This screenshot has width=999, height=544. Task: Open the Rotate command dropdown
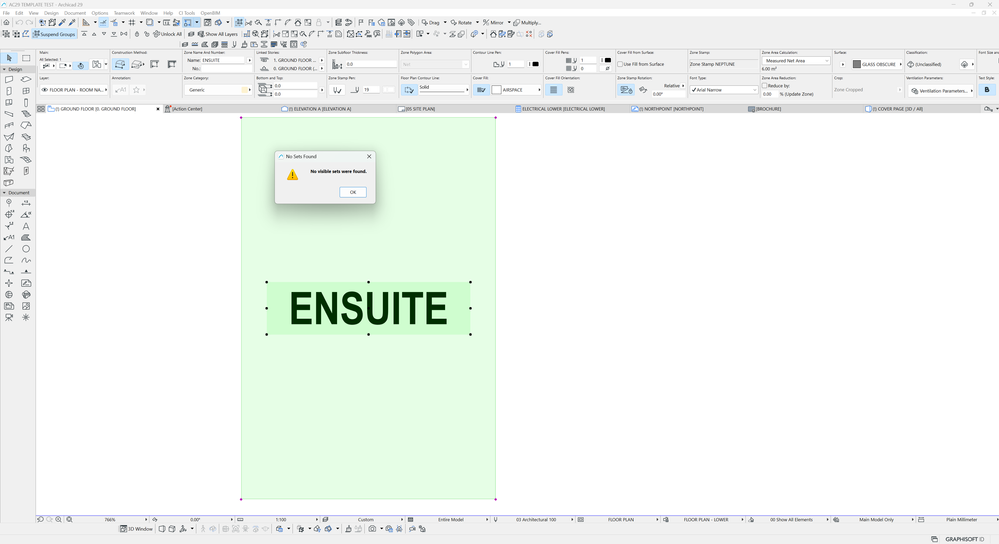click(x=477, y=22)
